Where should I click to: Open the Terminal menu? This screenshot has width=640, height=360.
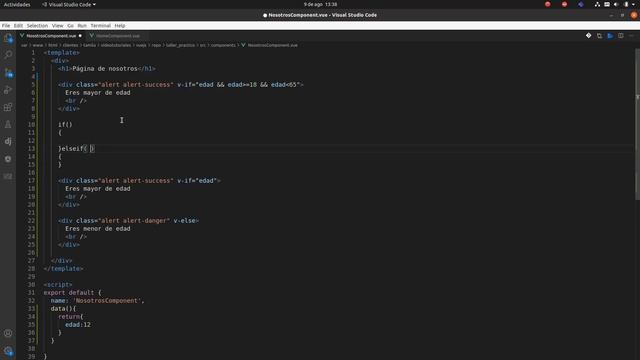coord(100,26)
